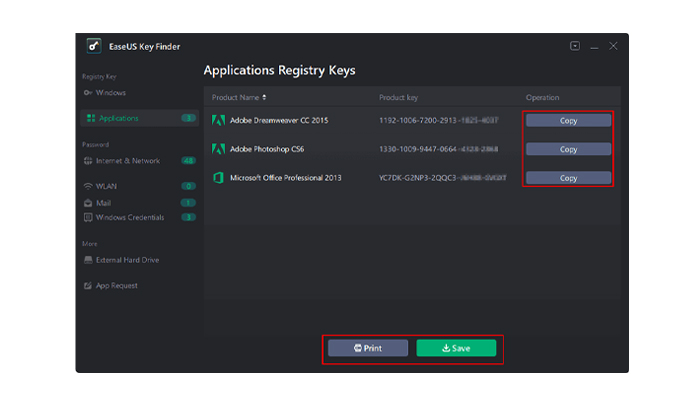Save the registry keys list

[x=456, y=348]
